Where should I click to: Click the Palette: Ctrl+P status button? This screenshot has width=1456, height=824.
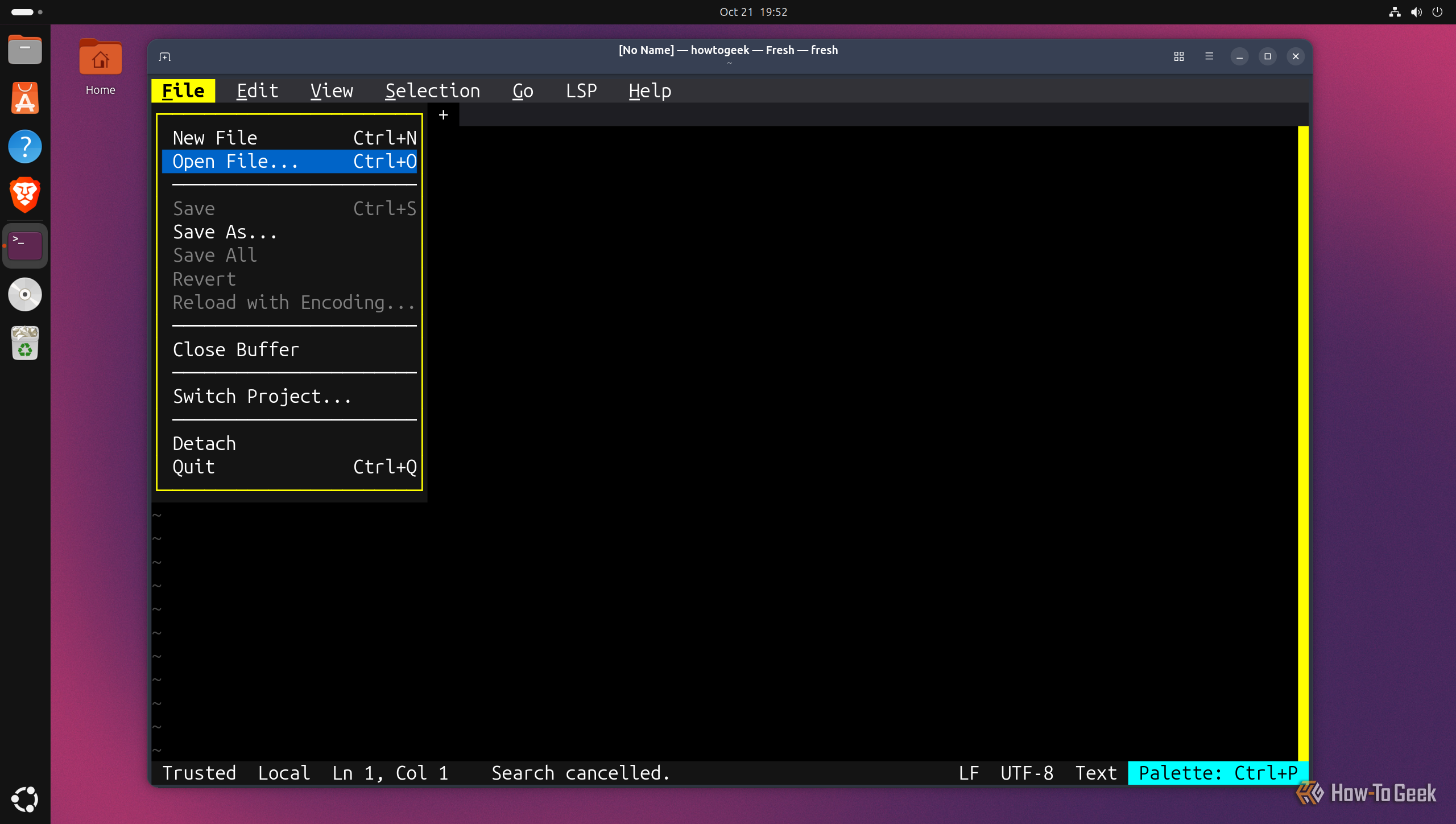[1218, 773]
